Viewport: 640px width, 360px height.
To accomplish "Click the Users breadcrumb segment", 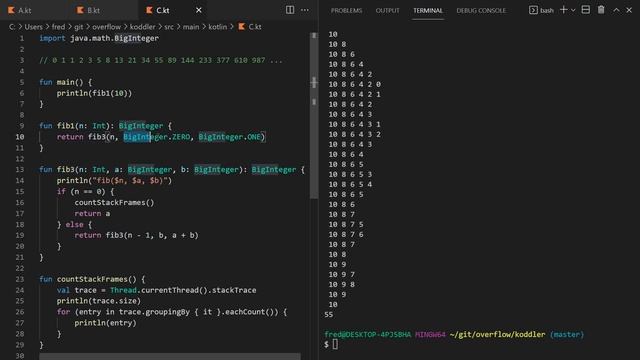I will [x=33, y=27].
